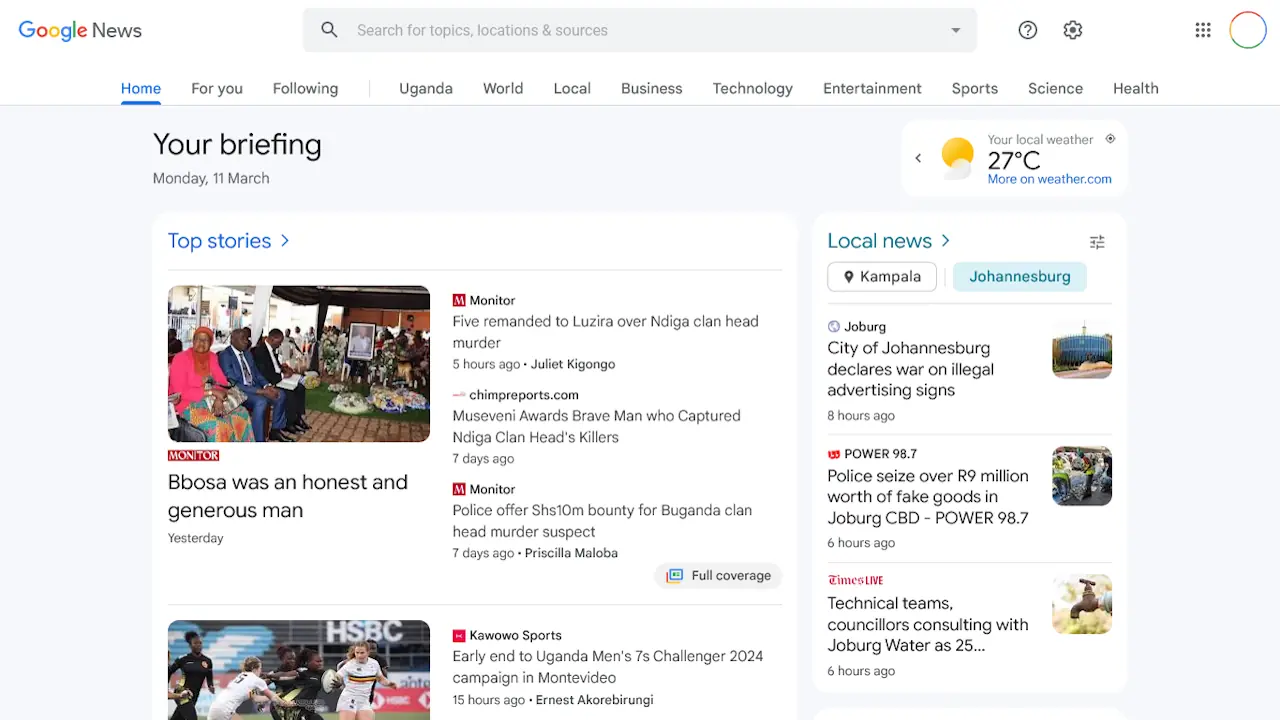
Task: Click the Kawowo Sports source icon
Action: coord(459,635)
